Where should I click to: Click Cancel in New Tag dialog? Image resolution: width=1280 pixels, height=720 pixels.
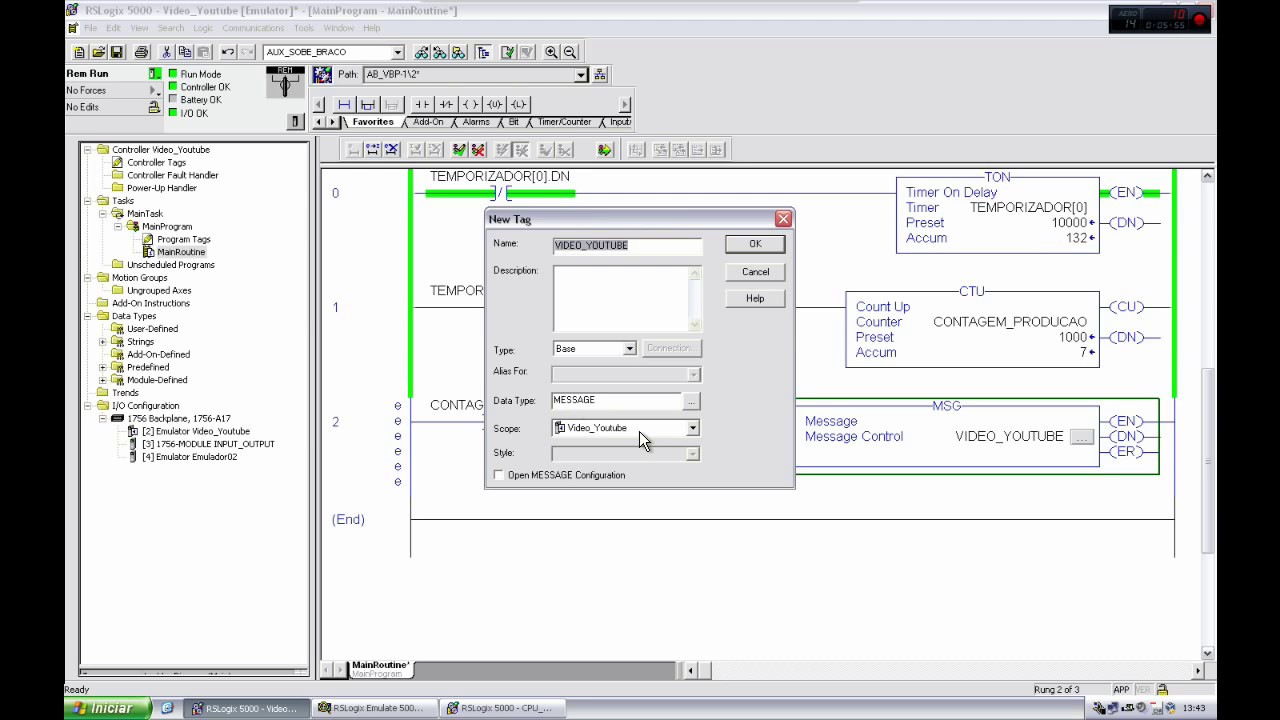pyautogui.click(x=755, y=272)
